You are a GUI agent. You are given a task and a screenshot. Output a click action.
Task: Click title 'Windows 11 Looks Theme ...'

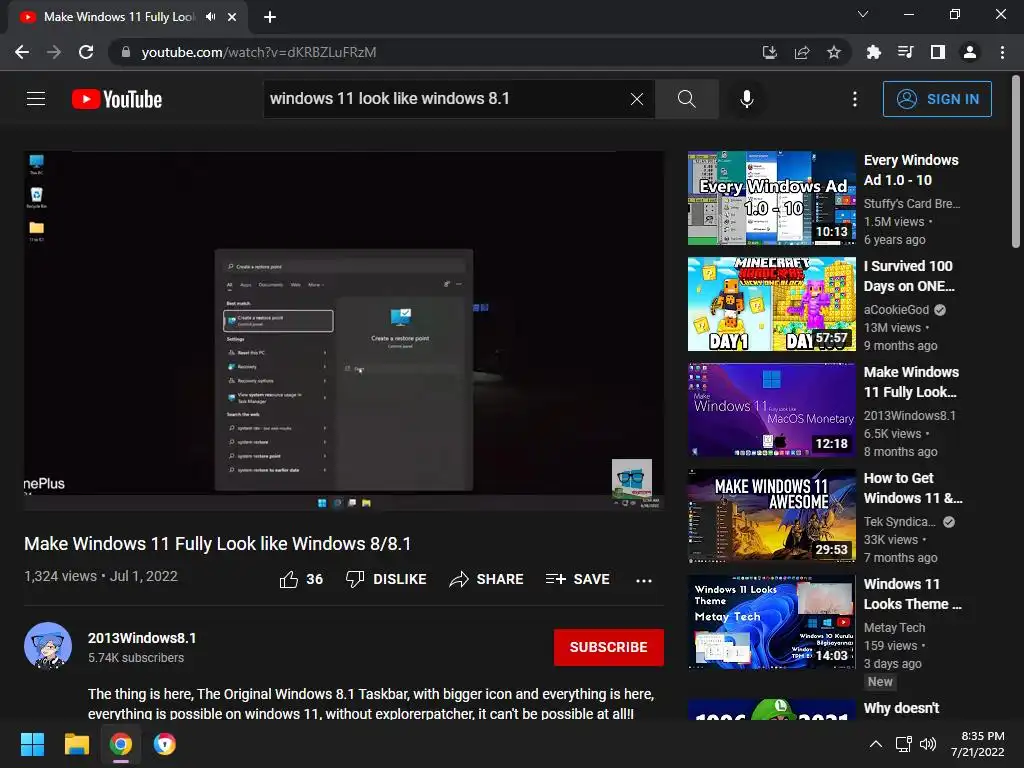pyautogui.click(x=912, y=594)
